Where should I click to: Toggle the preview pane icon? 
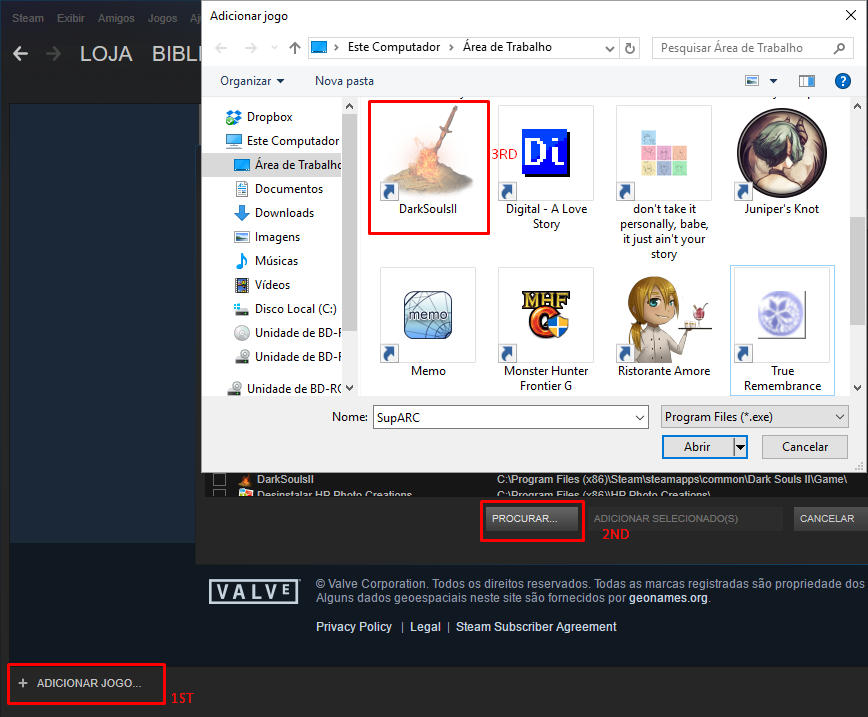pos(807,81)
